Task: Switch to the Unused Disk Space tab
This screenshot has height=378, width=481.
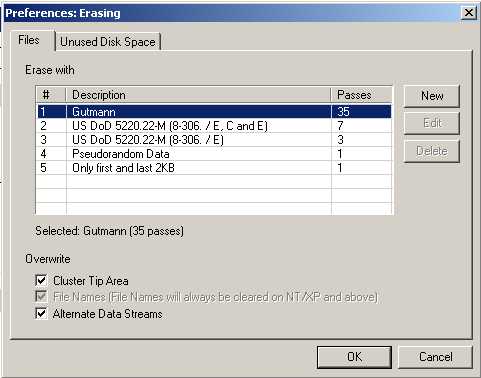Action: tap(108, 42)
